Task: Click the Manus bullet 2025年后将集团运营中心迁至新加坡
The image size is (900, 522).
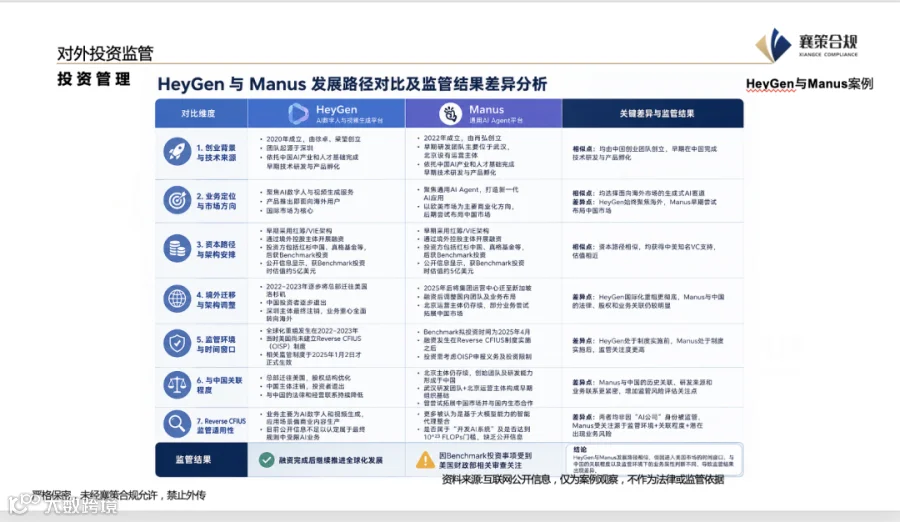Action: coord(477,288)
